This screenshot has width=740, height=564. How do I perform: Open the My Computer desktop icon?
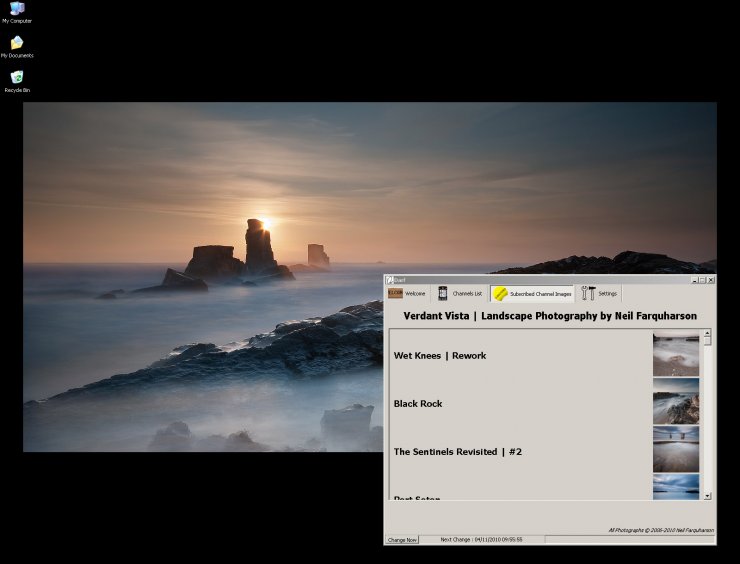17,12
